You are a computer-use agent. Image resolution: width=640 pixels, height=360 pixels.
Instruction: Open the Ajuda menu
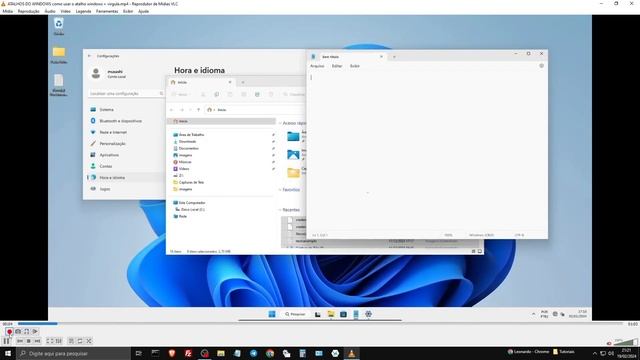pyautogui.click(x=143, y=11)
